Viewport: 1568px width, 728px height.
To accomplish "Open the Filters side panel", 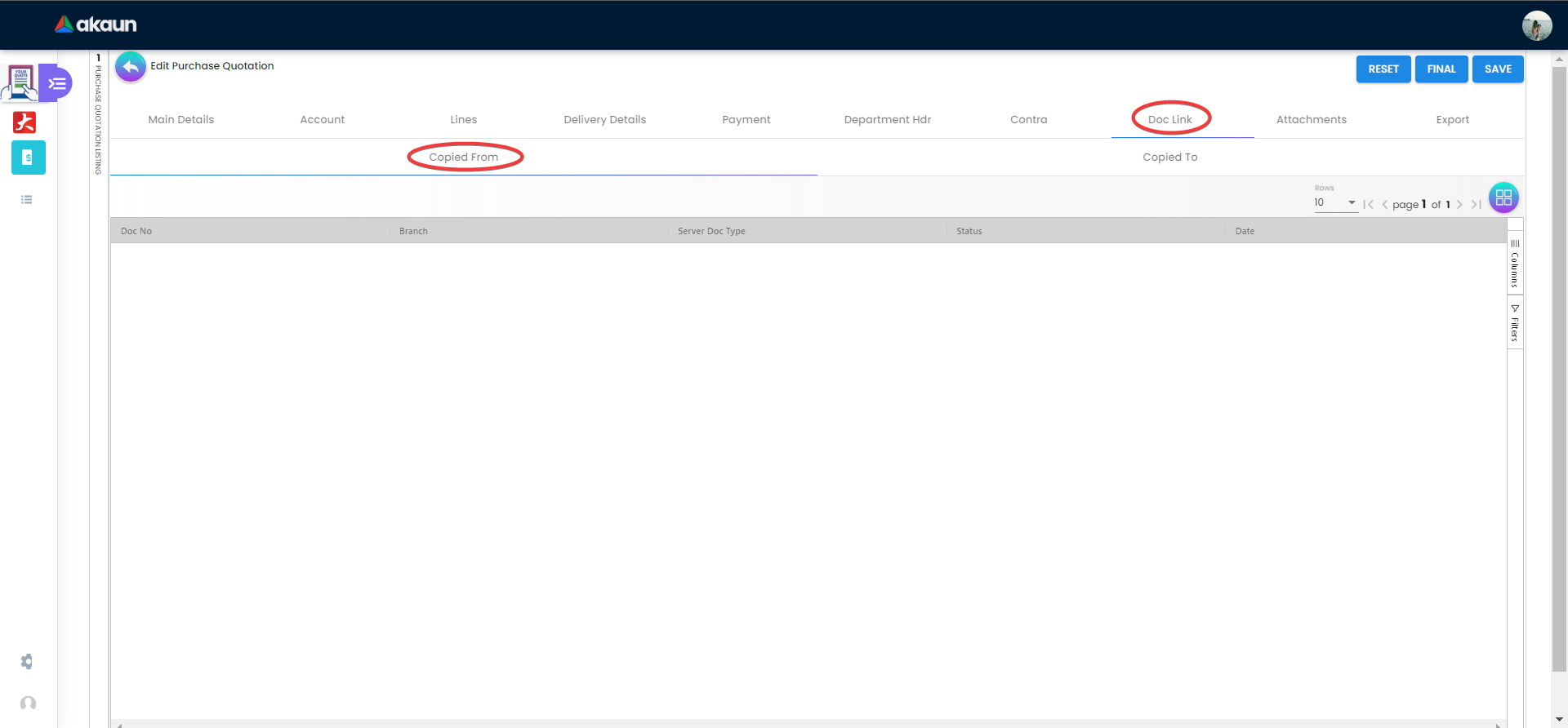I will tap(1515, 322).
